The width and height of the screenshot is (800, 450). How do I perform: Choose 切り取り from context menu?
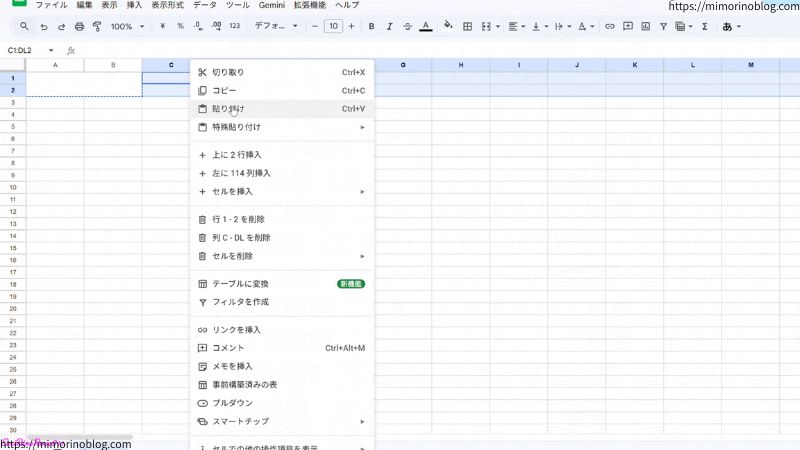coord(282,72)
